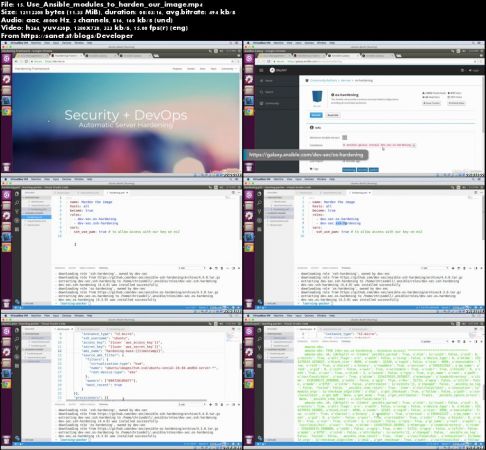The width and height of the screenshot is (486, 450).
Task: Click ami_name line in packer JSON frame
Action: (x=122, y=351)
